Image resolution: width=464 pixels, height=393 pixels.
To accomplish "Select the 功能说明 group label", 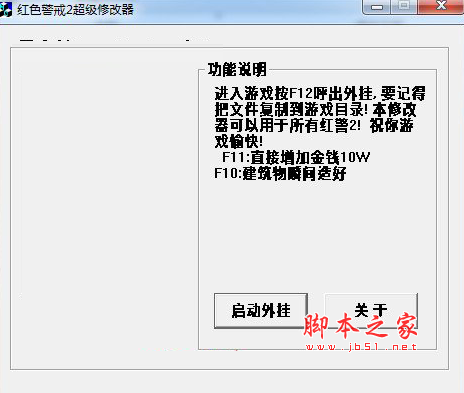I will (x=237, y=70).
